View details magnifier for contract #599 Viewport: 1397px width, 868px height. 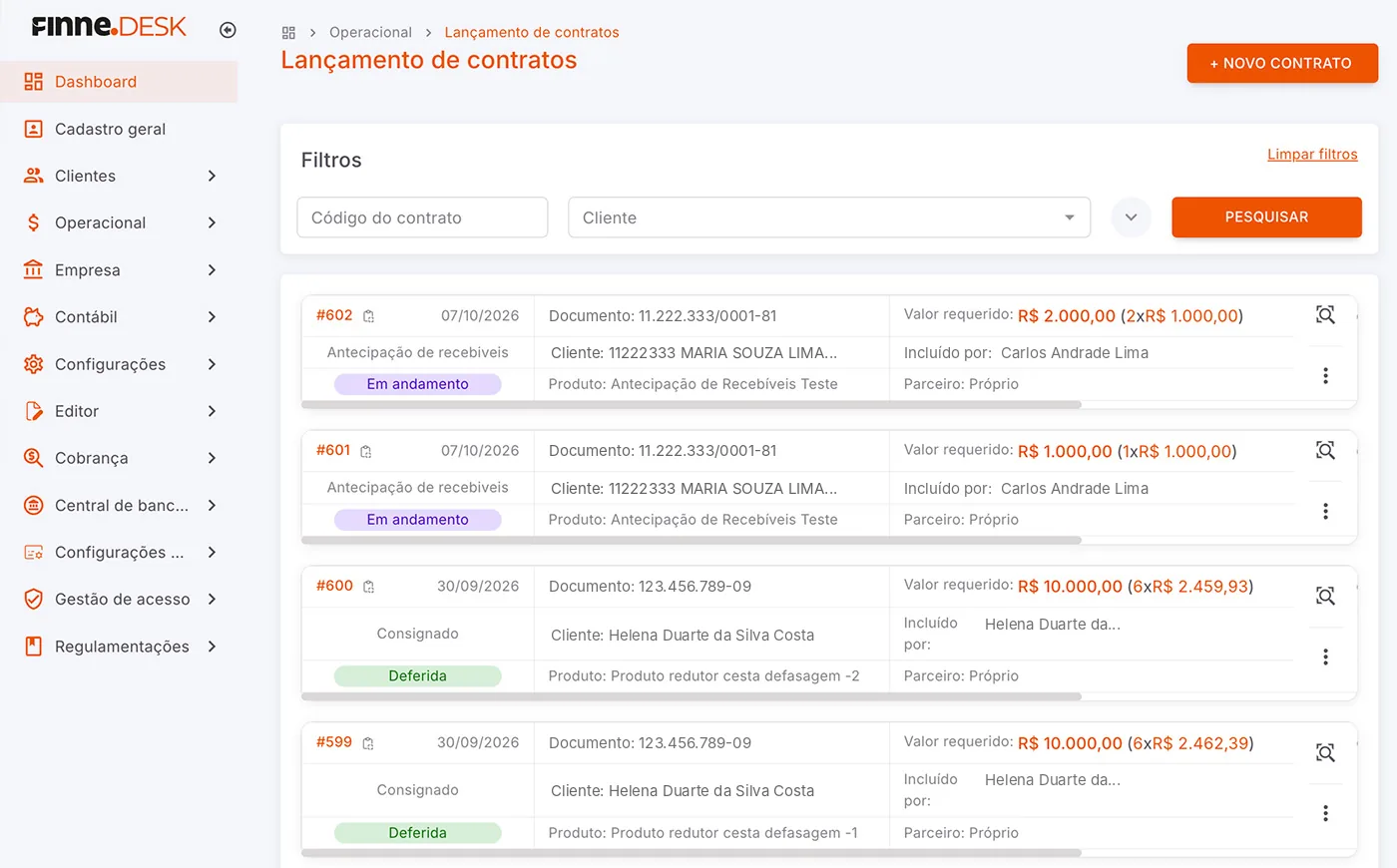coord(1325,752)
